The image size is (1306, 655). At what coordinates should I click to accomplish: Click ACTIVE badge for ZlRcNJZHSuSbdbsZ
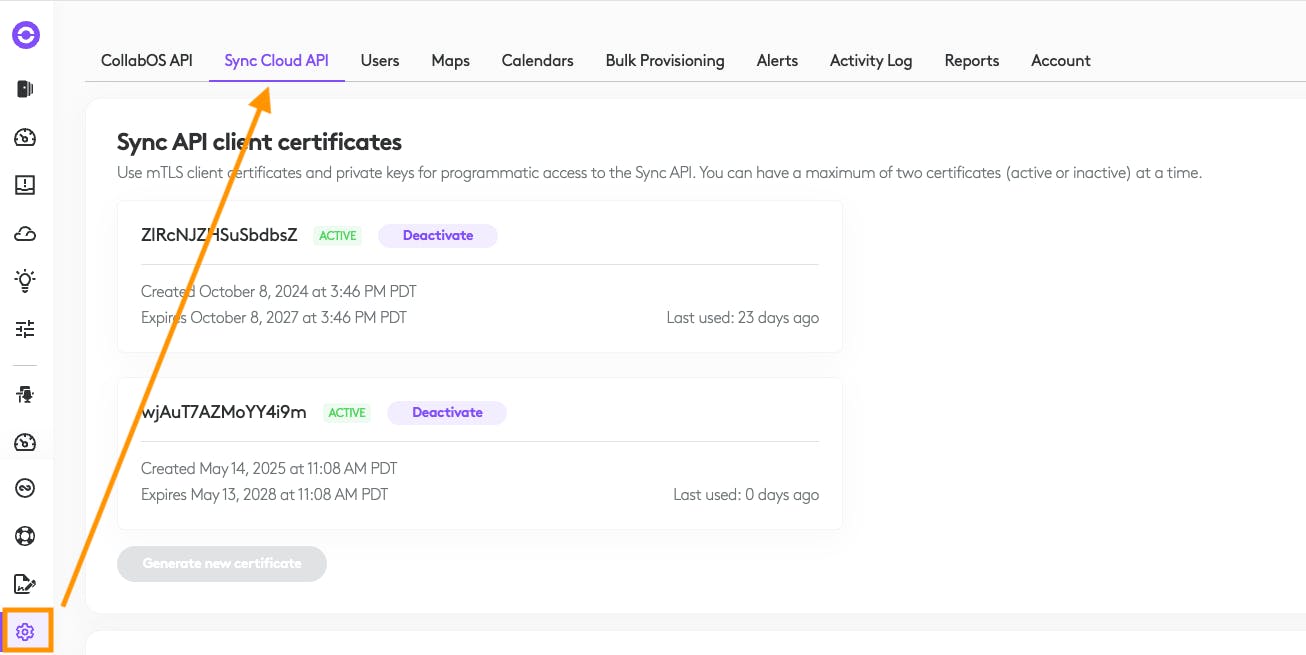pyautogui.click(x=338, y=236)
